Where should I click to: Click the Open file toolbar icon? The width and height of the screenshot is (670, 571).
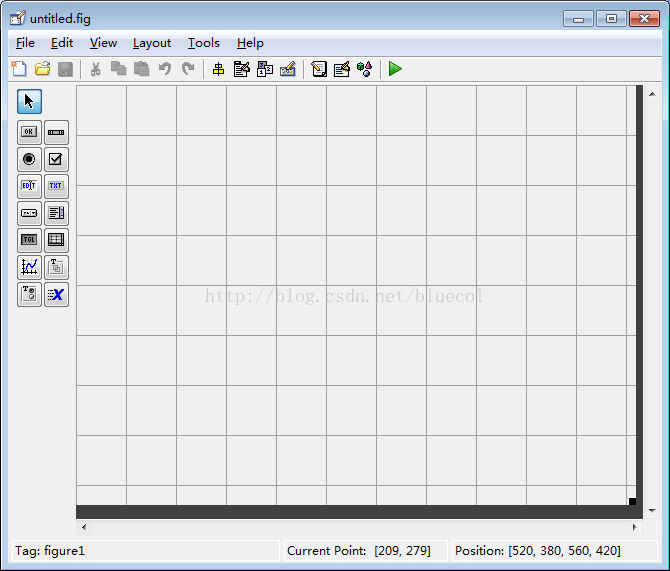(x=42, y=69)
